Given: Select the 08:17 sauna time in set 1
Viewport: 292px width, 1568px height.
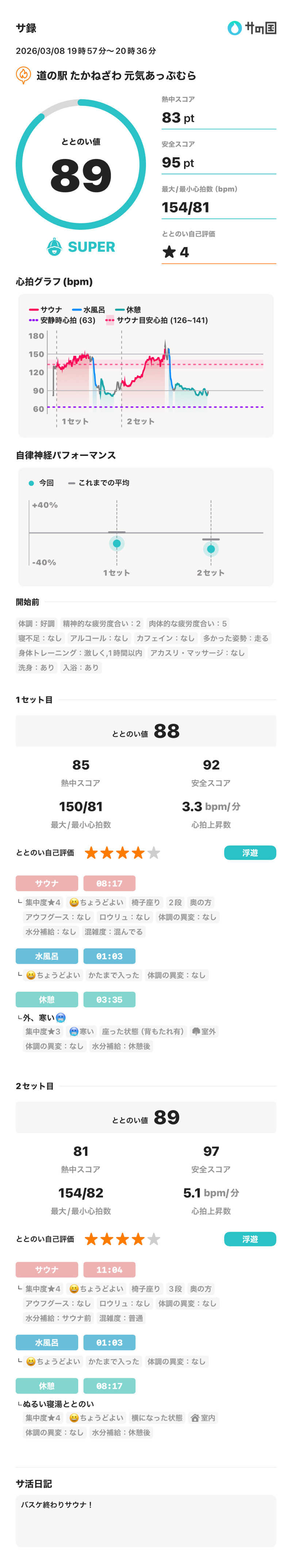Looking at the screenshot, I should [x=109, y=883].
